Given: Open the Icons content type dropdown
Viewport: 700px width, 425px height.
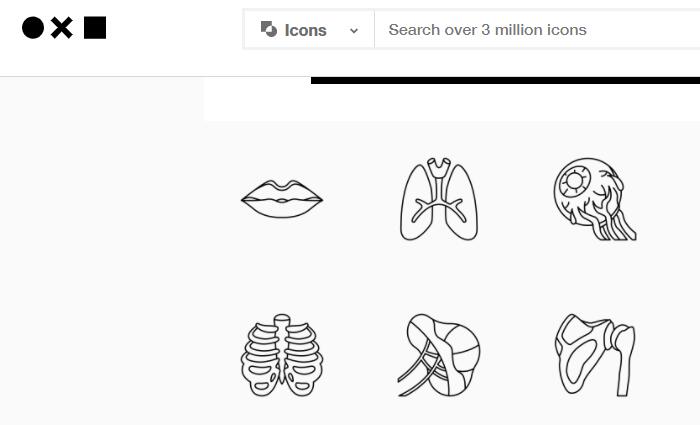Looking at the screenshot, I should click(309, 30).
